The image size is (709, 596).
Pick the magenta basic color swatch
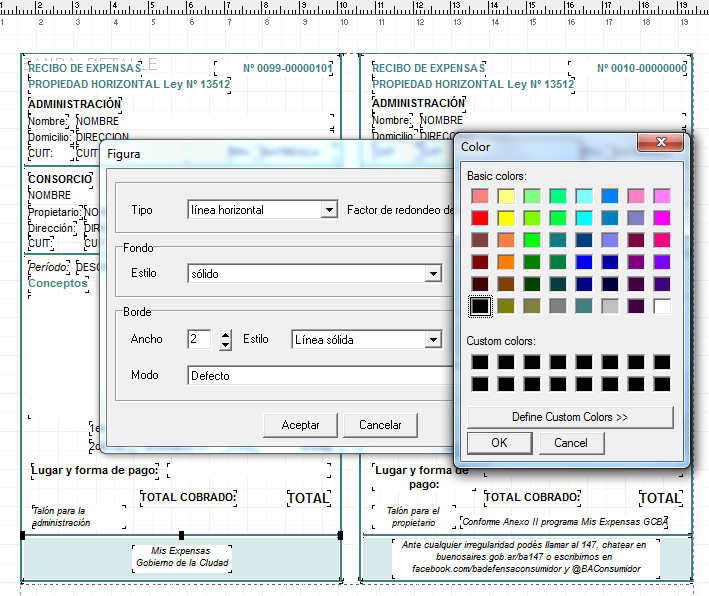click(661, 218)
